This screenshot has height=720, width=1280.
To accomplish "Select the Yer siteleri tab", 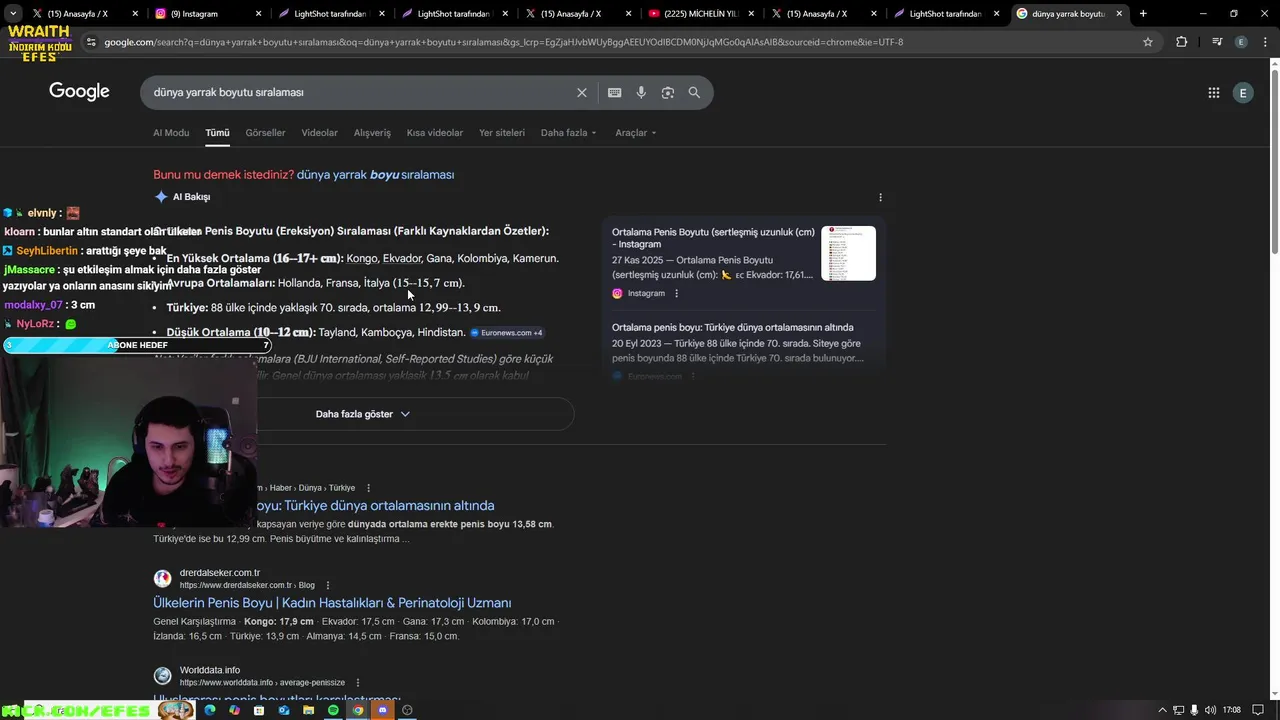I will pos(502,133).
